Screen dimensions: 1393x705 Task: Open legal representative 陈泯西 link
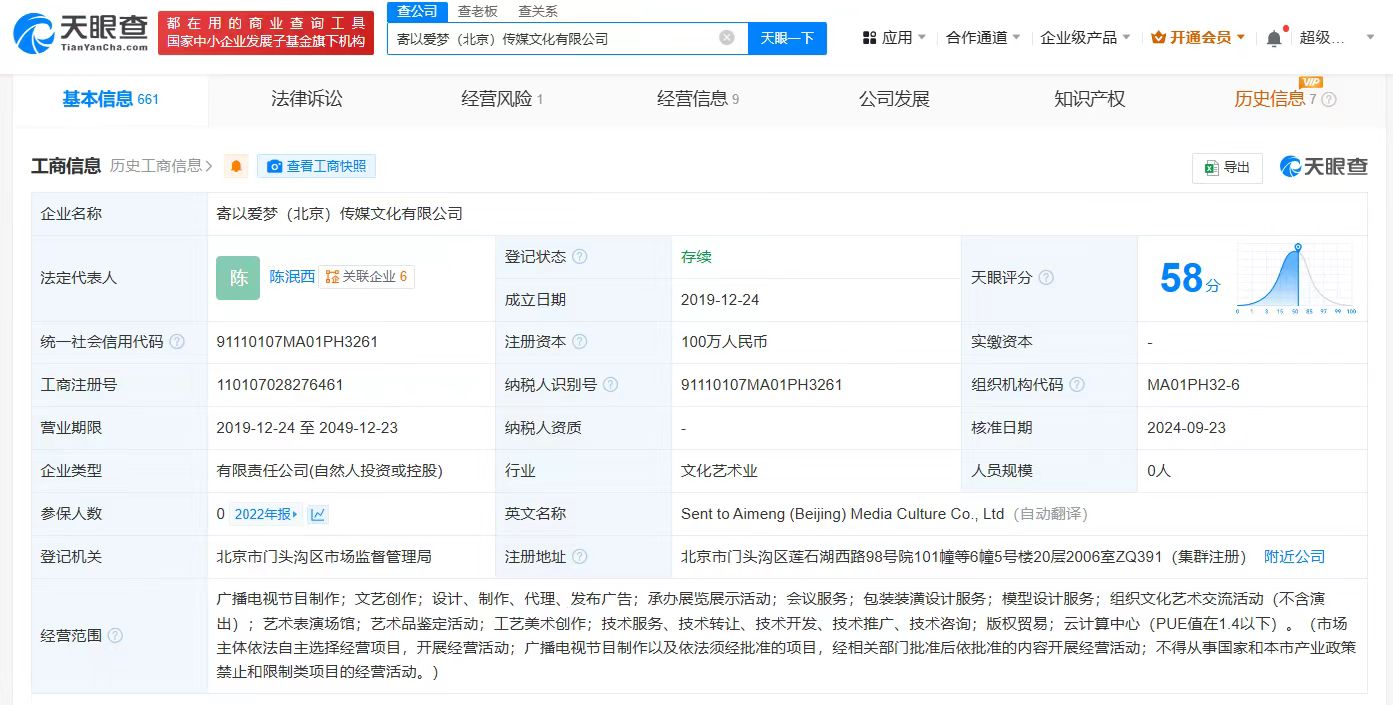292,277
